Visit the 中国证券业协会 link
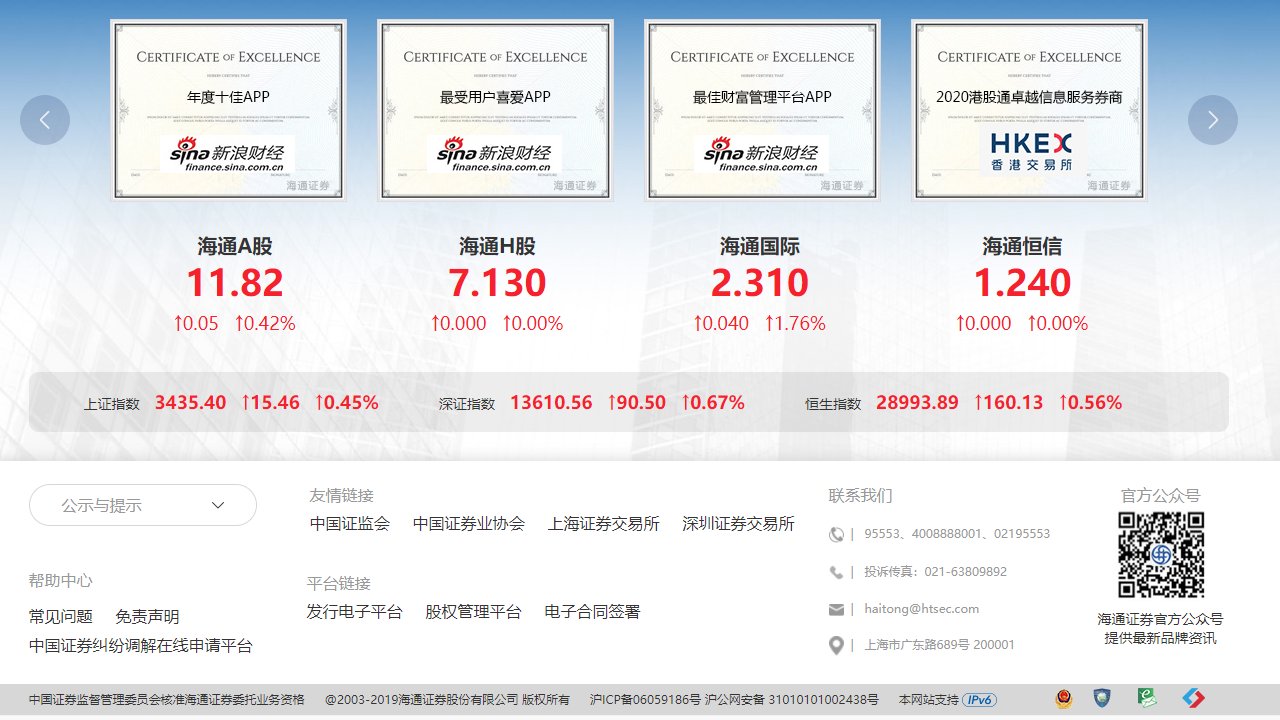This screenshot has width=1280, height=720. (469, 524)
